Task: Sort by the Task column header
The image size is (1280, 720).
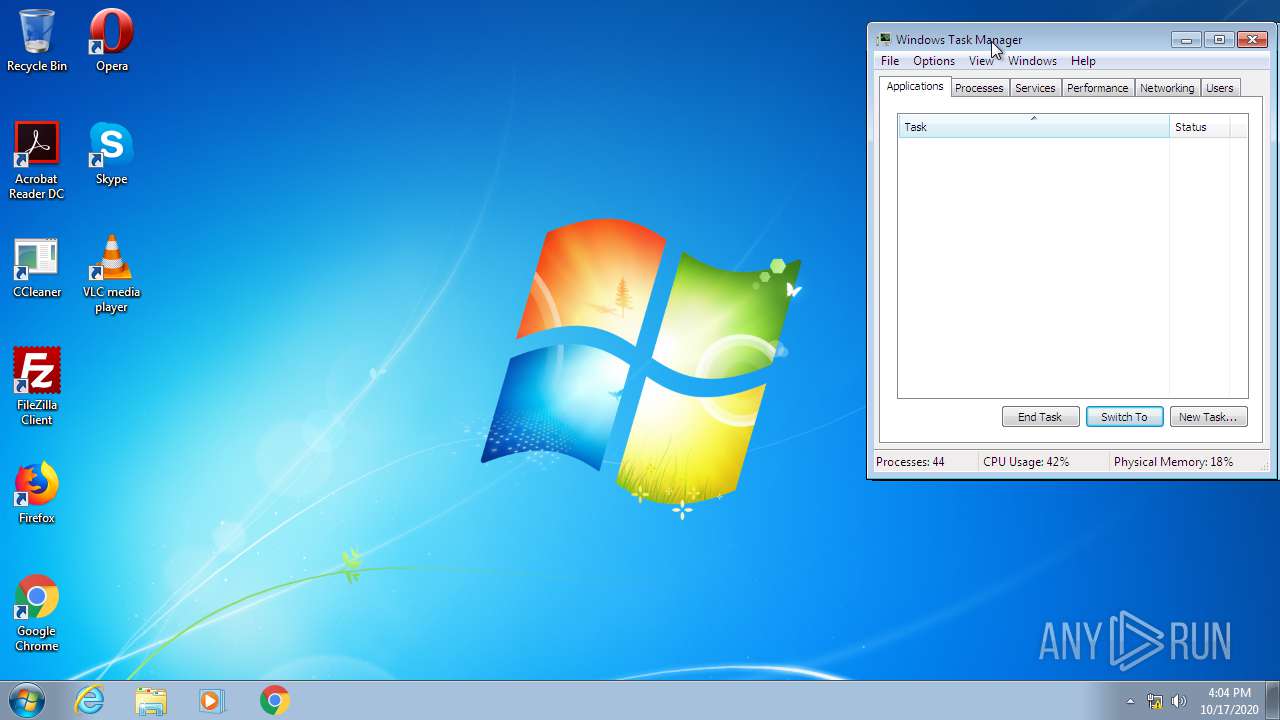Action: click(1033, 127)
